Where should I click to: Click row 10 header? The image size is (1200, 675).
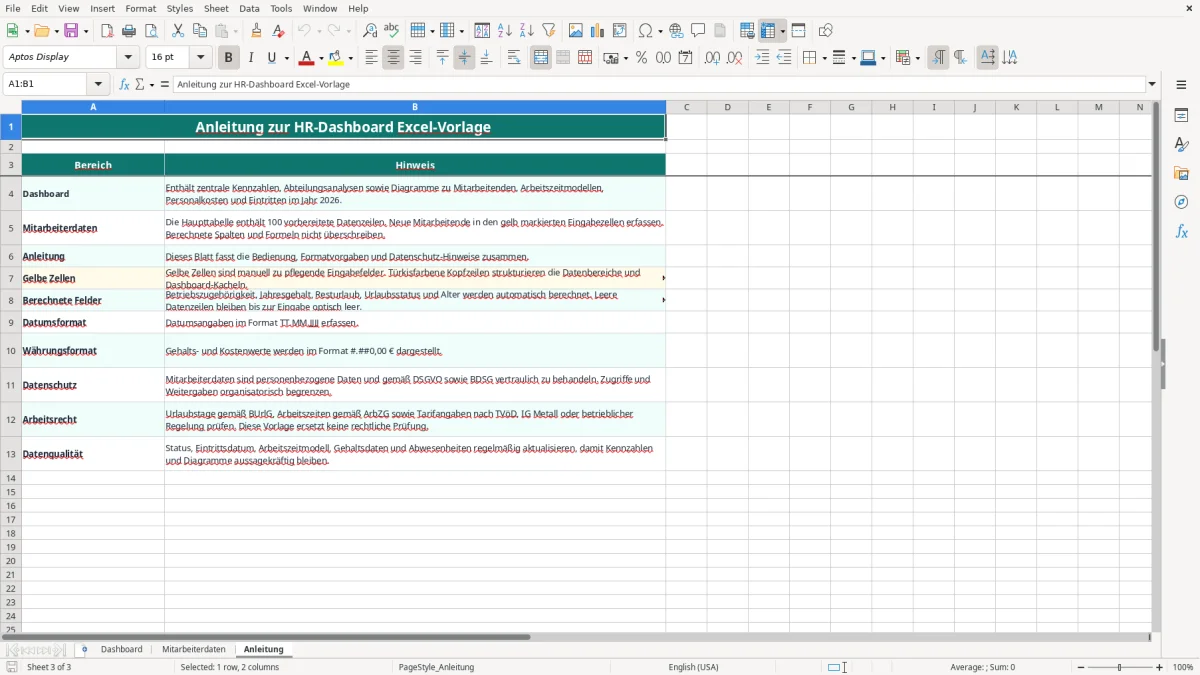point(11,351)
